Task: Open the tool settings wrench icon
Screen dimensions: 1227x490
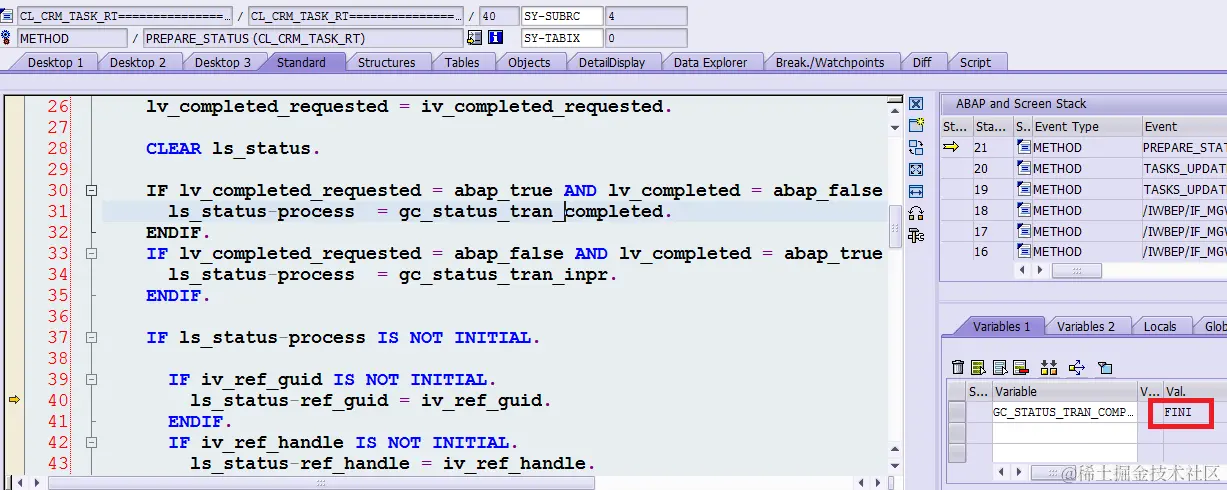Action: pos(916,236)
